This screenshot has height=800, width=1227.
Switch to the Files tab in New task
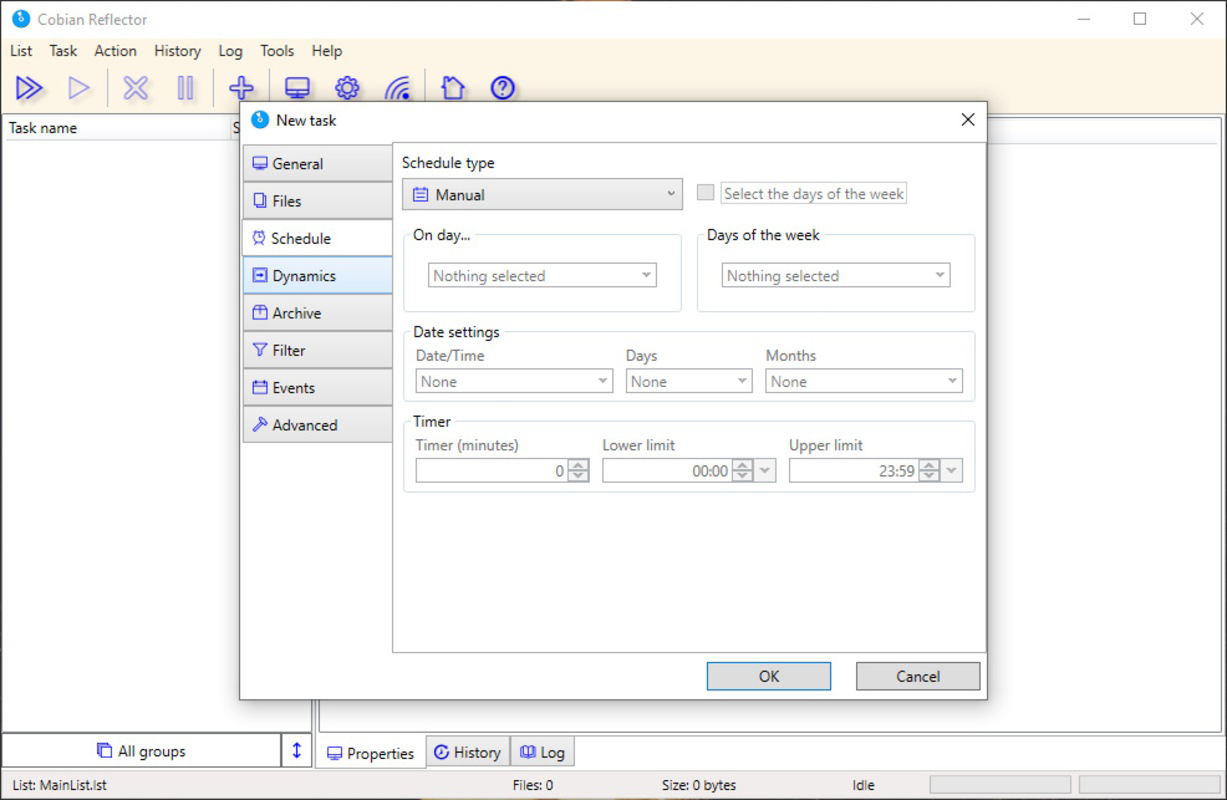(317, 201)
